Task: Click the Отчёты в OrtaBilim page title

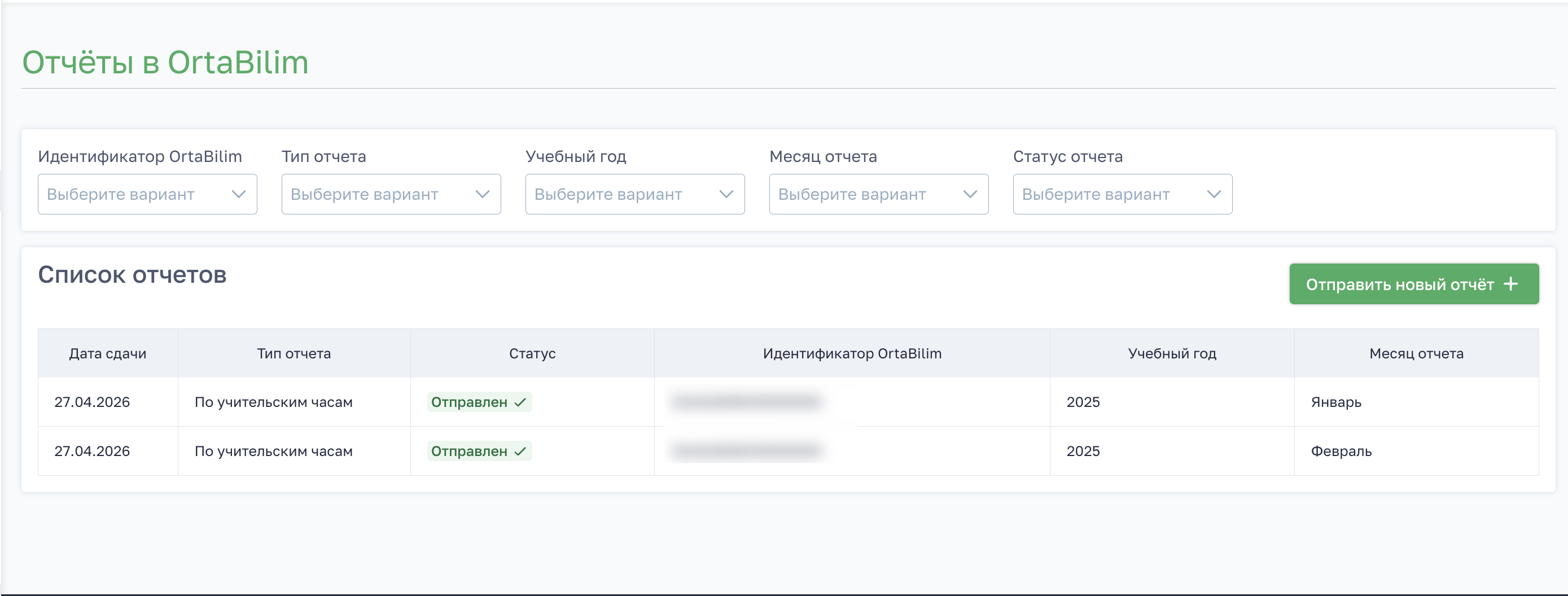Action: pos(165,63)
